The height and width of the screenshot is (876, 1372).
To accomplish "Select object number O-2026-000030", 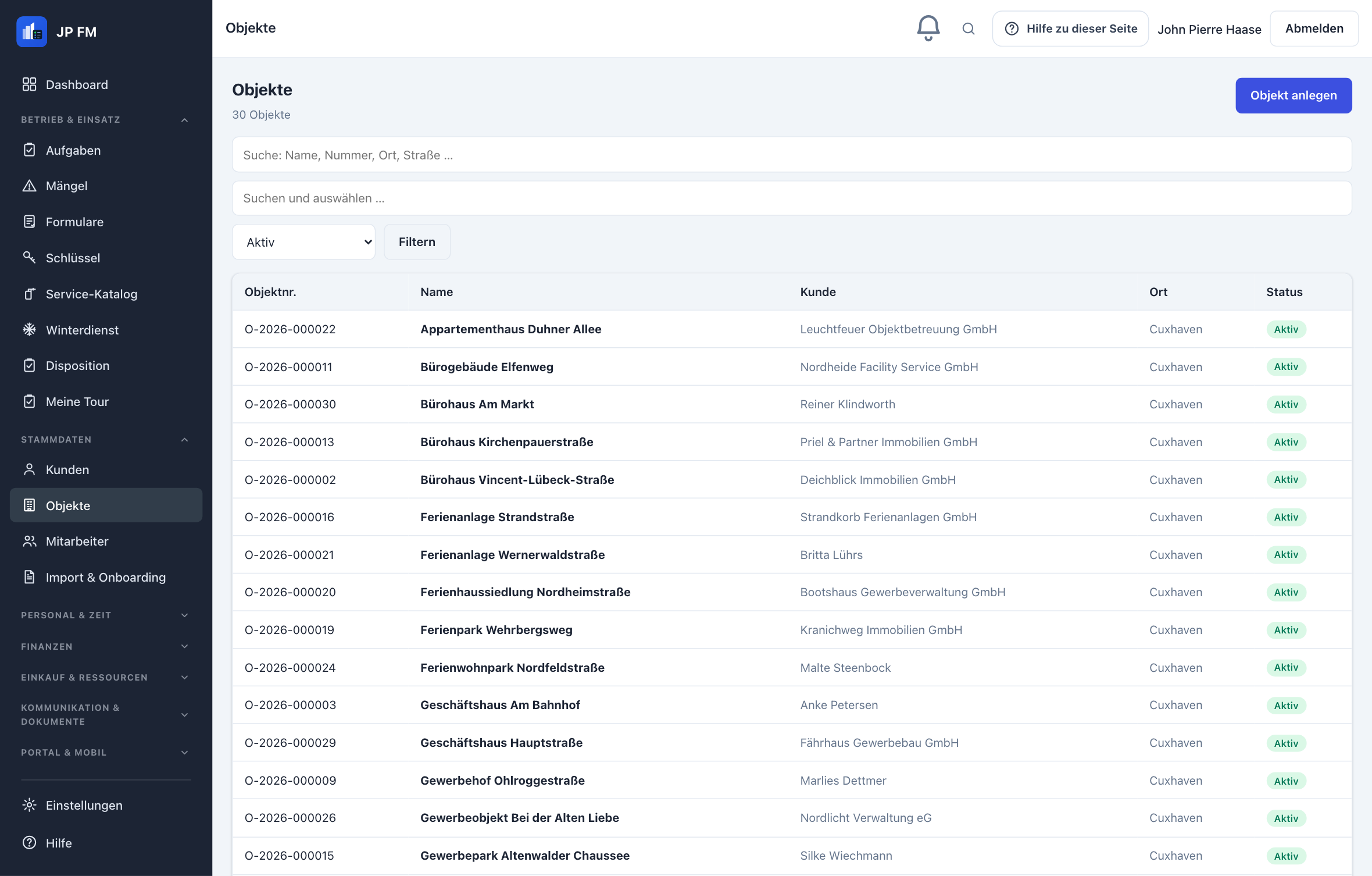I will (290, 404).
